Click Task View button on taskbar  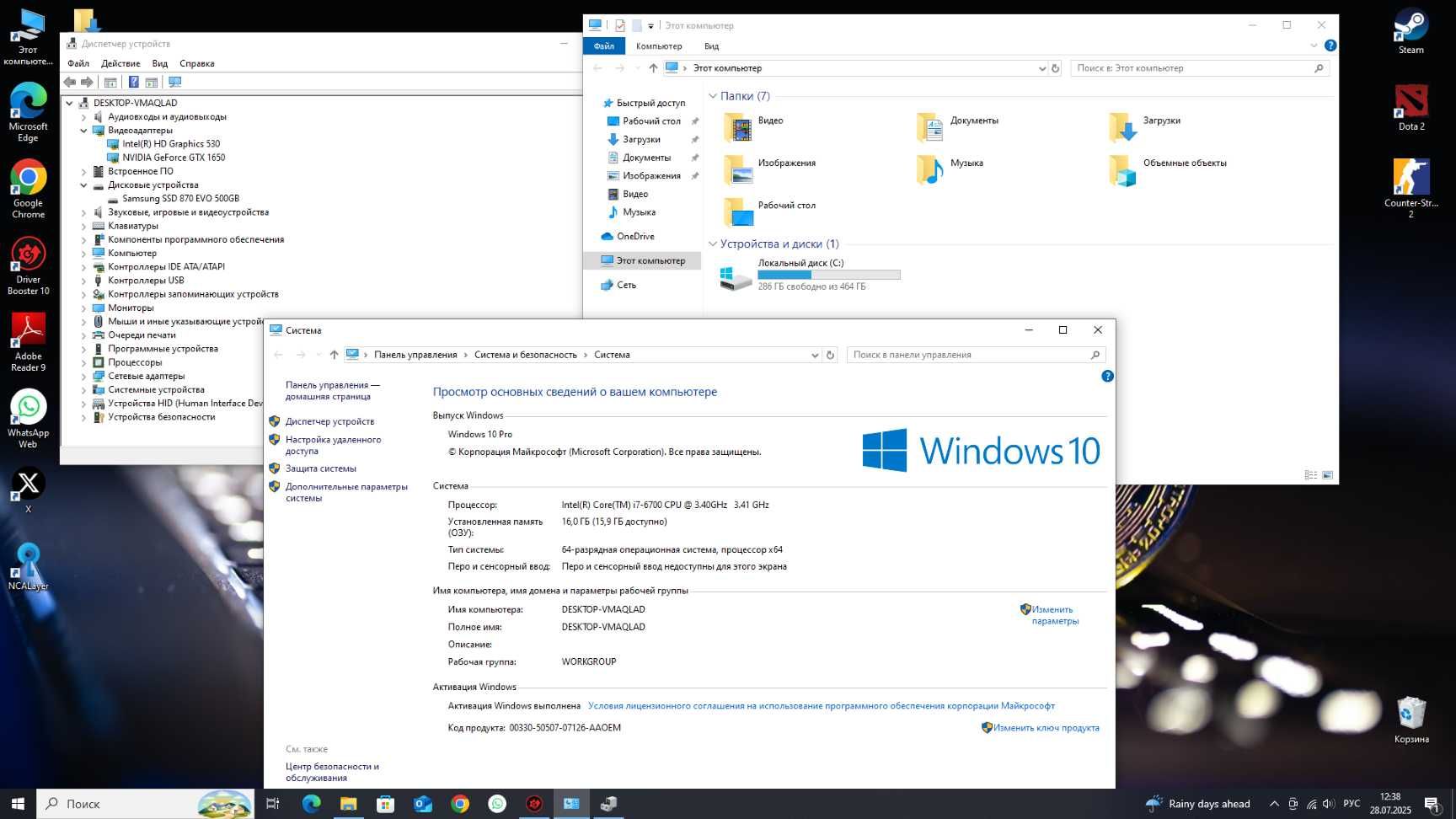coord(272,804)
